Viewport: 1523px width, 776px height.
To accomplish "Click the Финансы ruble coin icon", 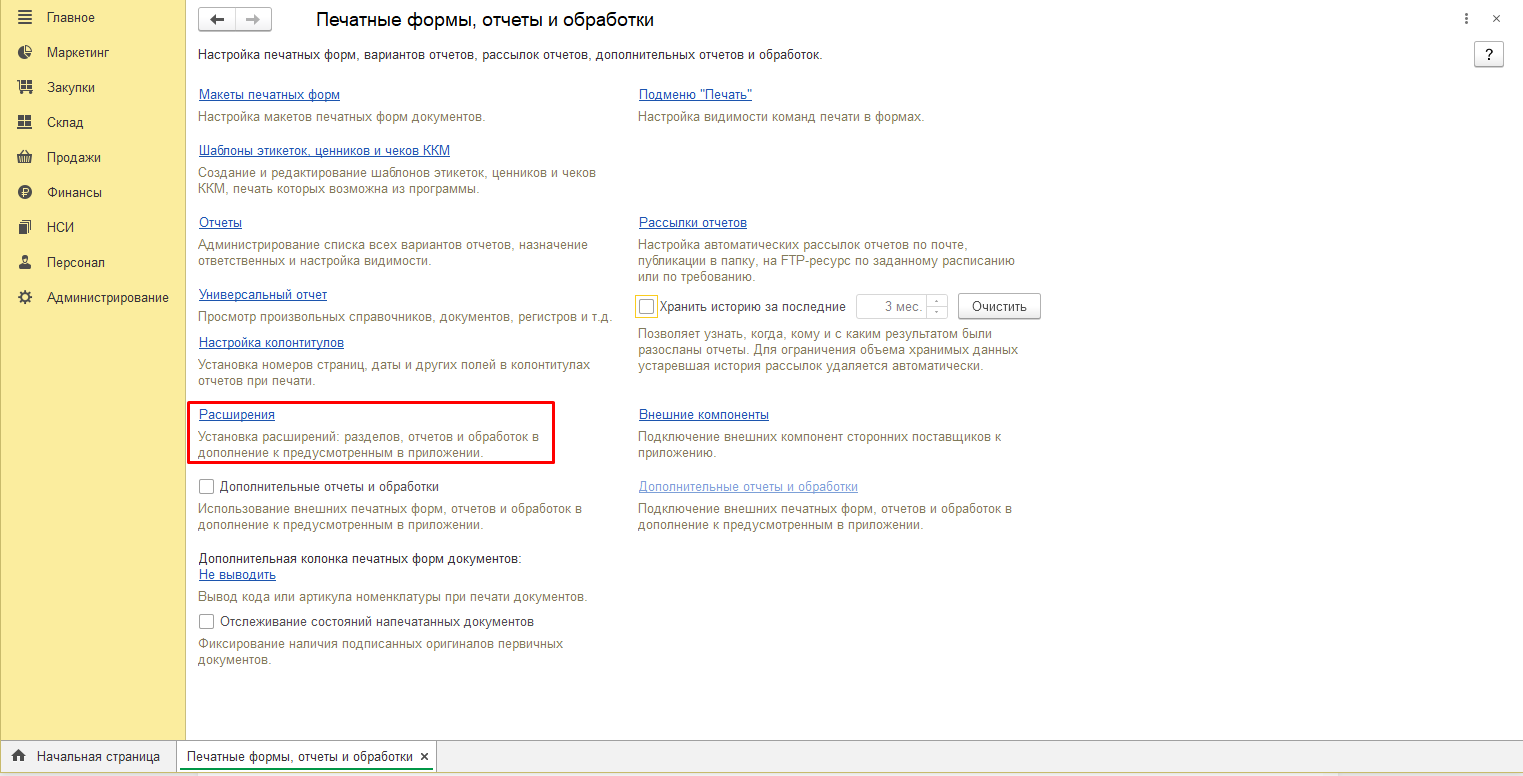I will [x=25, y=192].
